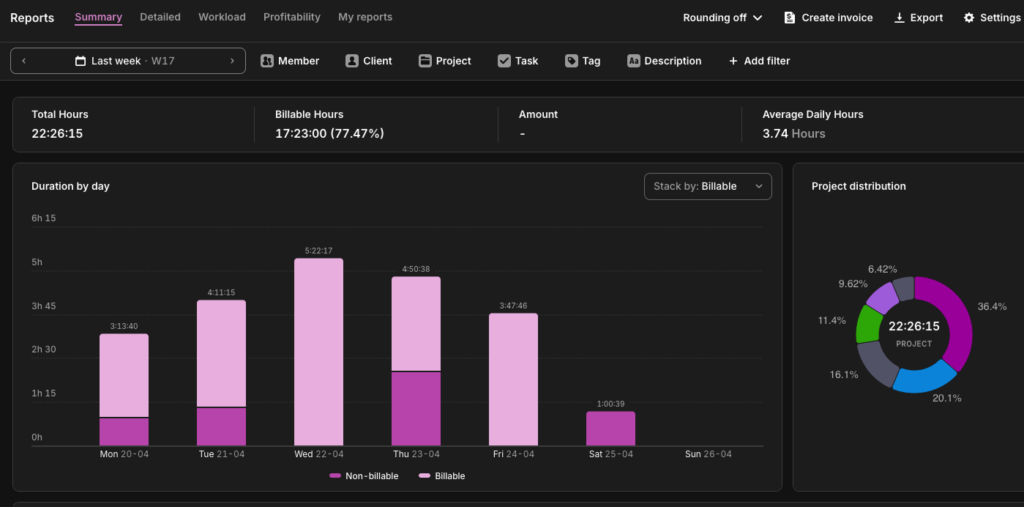
Task: Click the Description filter icon
Action: [x=634, y=61]
